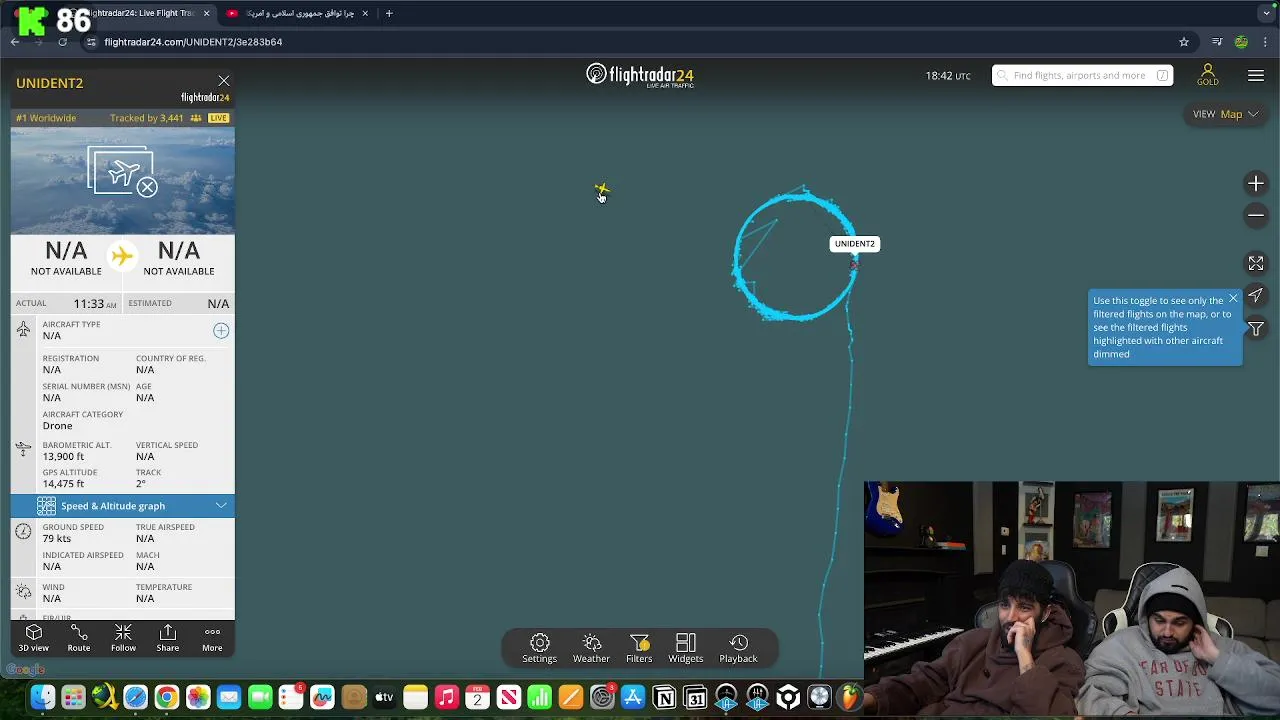Click the Follow aircraft button
Screen dimensions: 1280x720
point(123,638)
